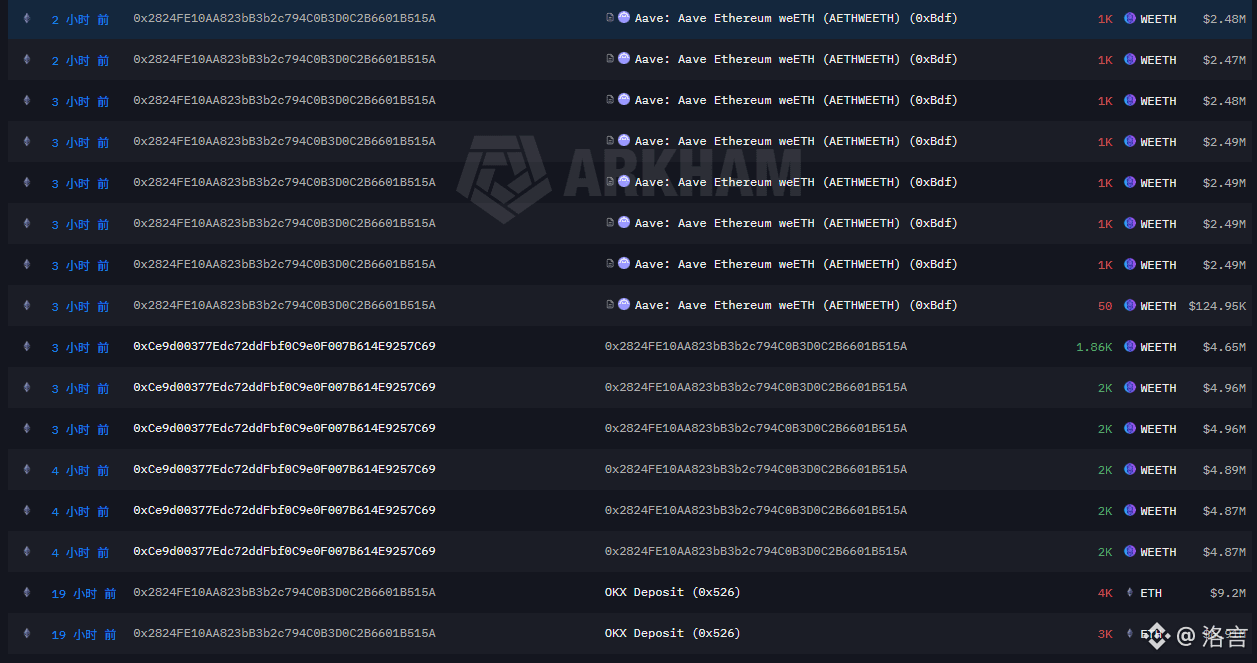Open the '19 小时前' timestamp of the $9.2M transfer
The width and height of the screenshot is (1257, 663).
click(x=84, y=594)
